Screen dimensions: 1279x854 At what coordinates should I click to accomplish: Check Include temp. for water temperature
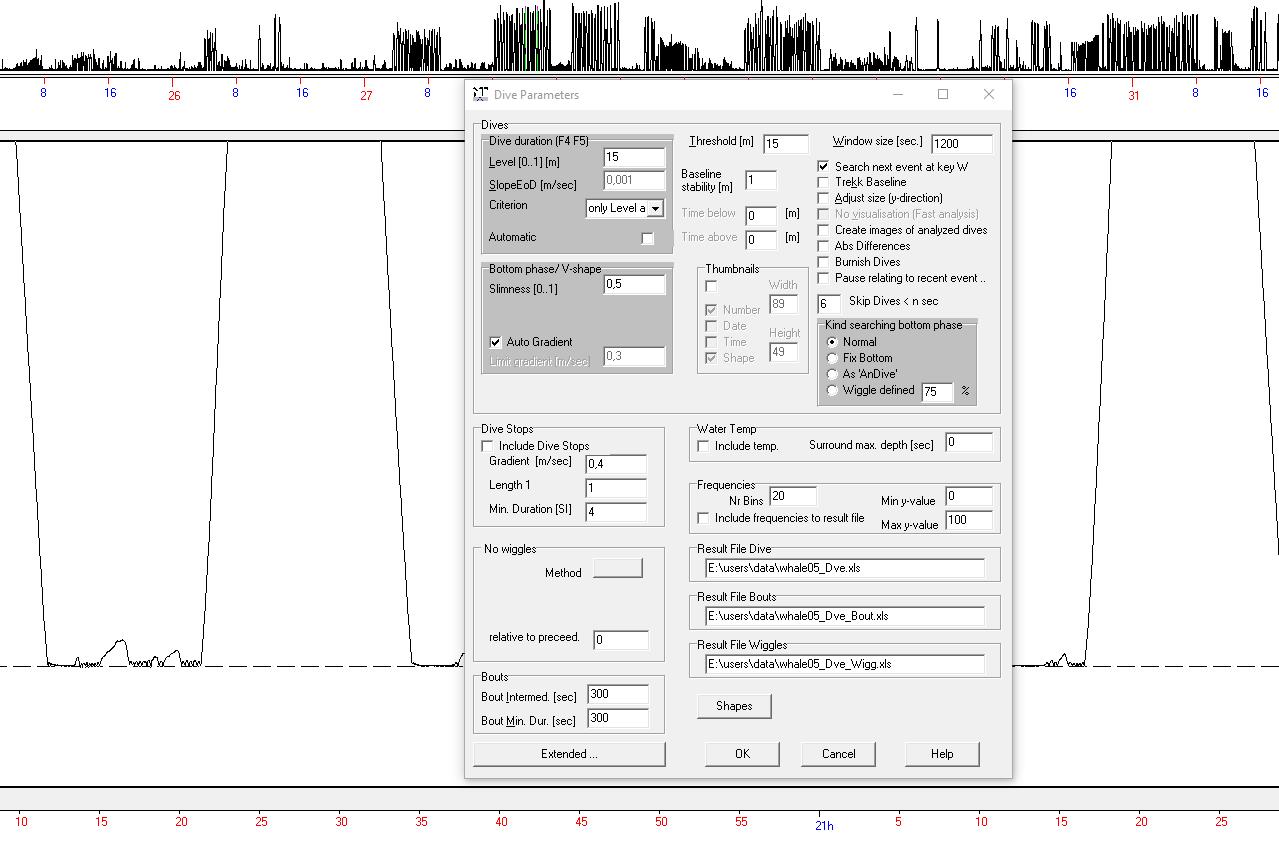704,446
